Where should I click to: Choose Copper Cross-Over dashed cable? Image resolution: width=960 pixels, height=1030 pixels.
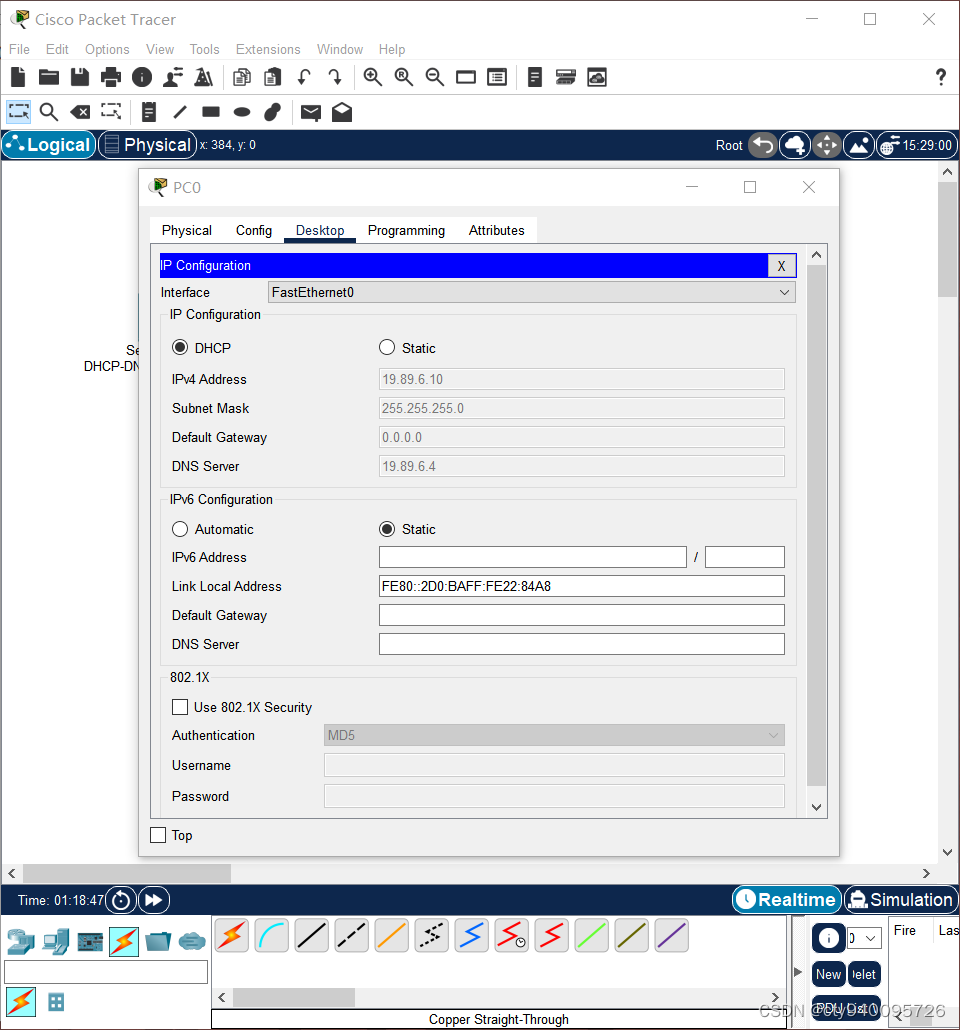click(352, 936)
